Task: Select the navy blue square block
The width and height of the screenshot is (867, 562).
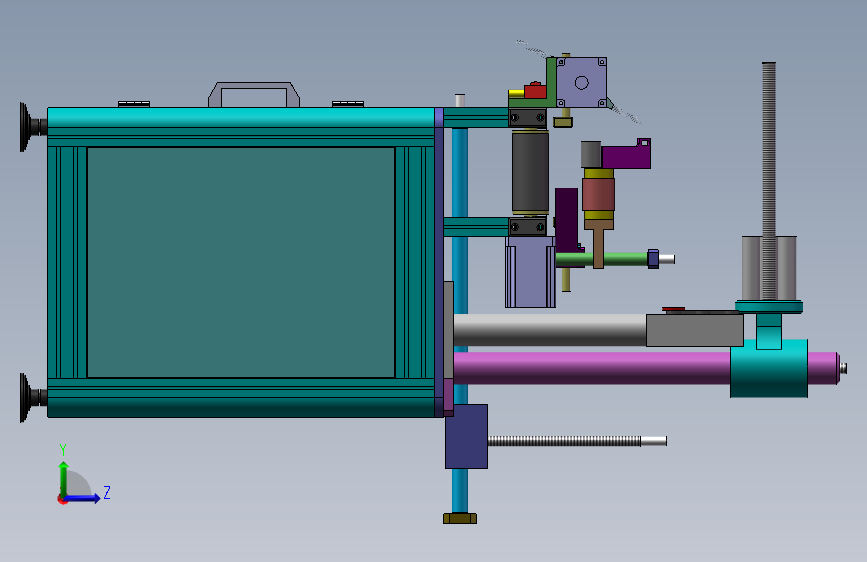Action: (x=466, y=436)
